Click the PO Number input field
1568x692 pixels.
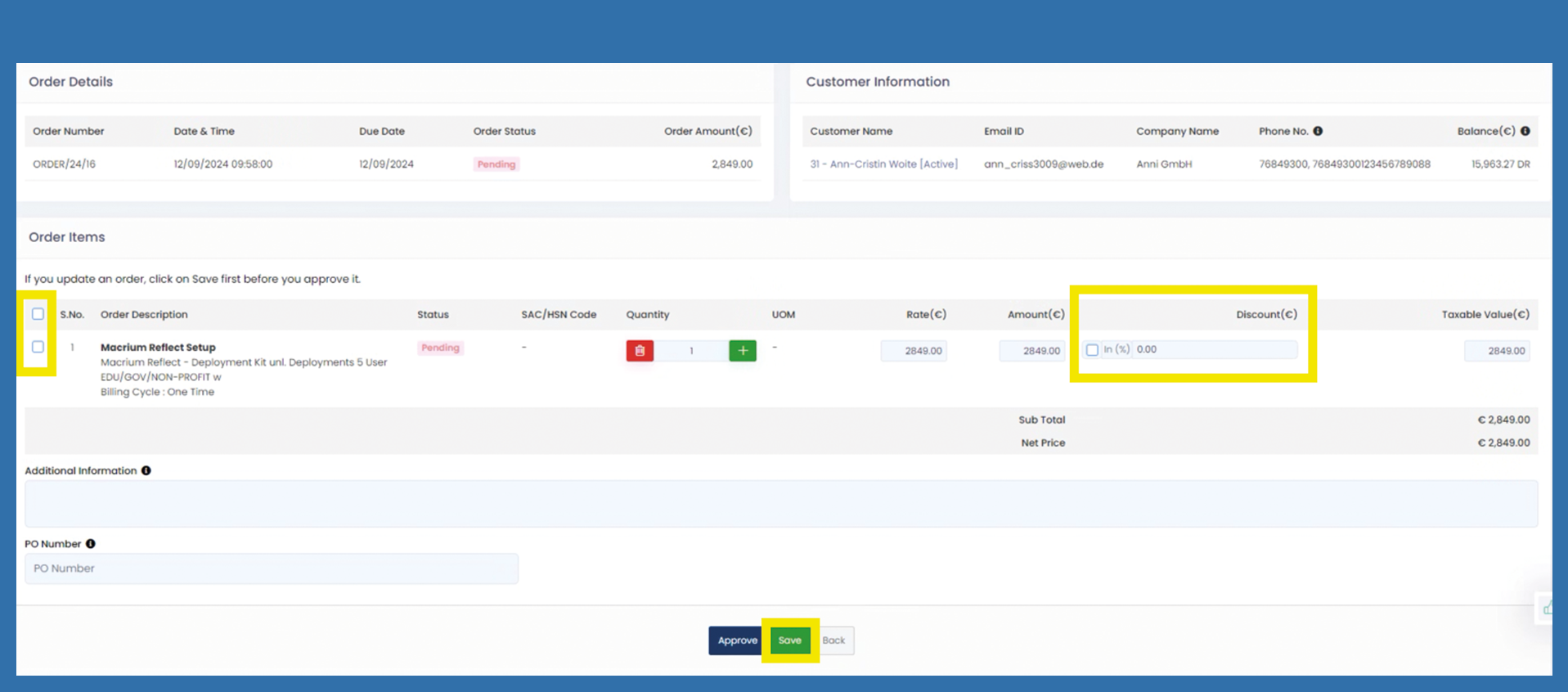(x=271, y=568)
